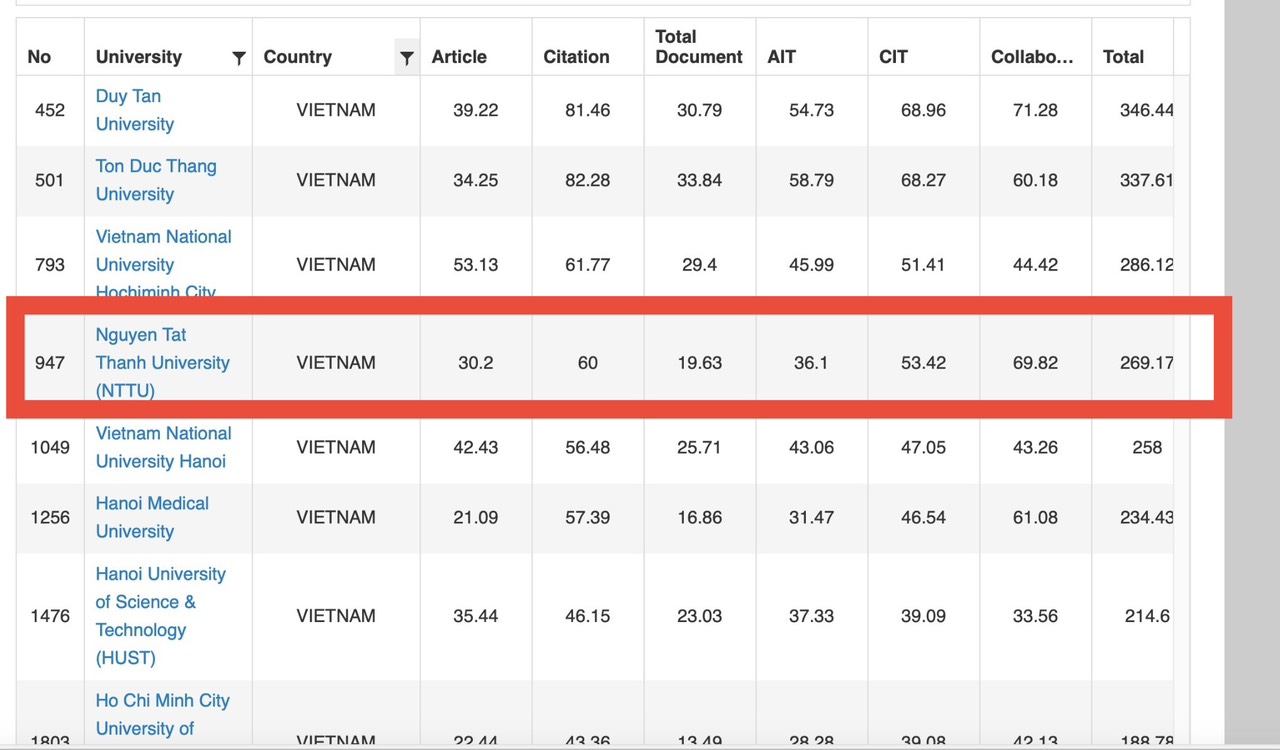Sort by the Total column header

[x=1123, y=57]
